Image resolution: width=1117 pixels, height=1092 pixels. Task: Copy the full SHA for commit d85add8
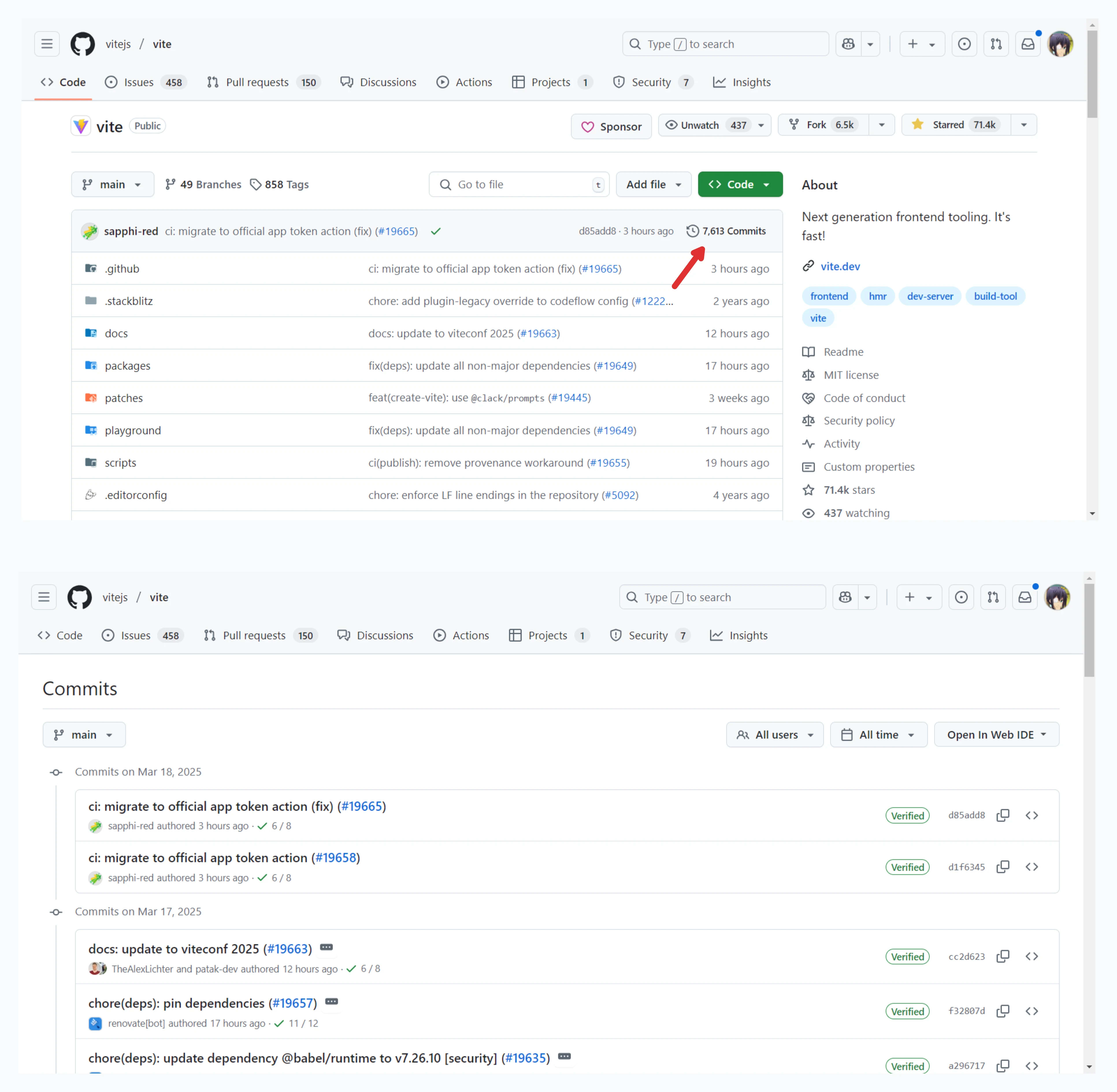(1003, 815)
